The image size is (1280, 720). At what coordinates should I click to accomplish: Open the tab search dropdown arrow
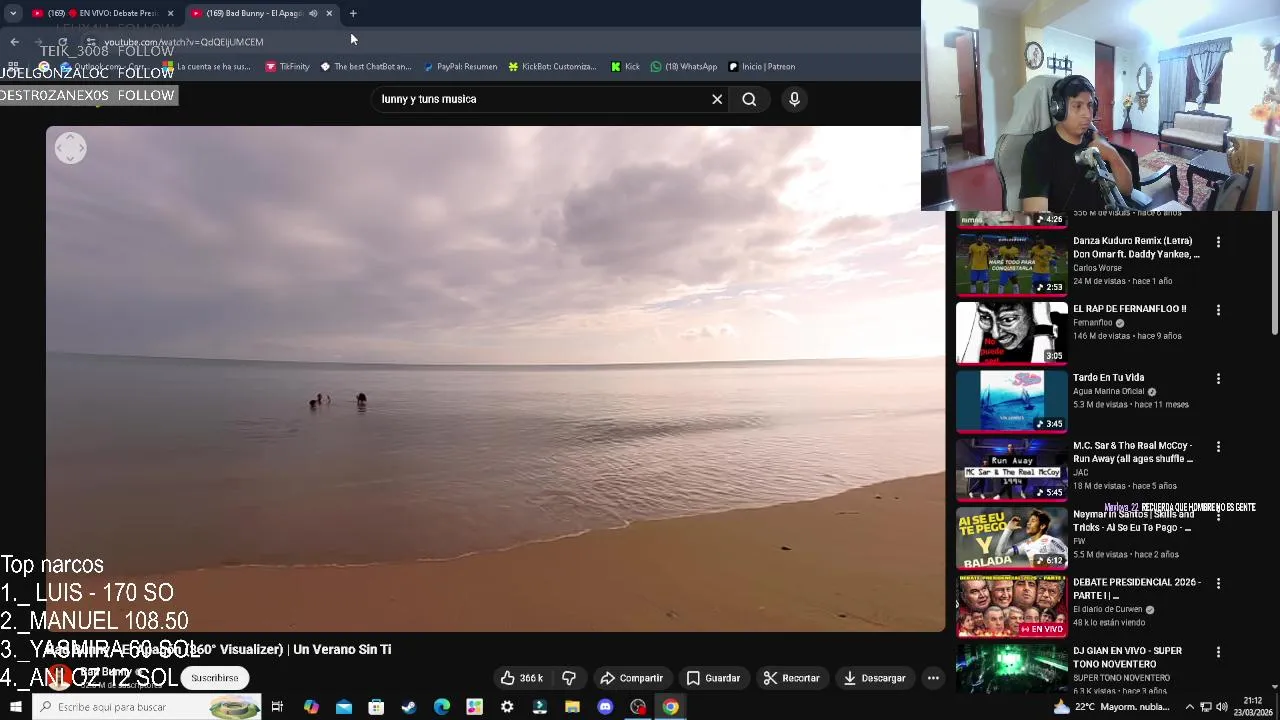pos(13,13)
